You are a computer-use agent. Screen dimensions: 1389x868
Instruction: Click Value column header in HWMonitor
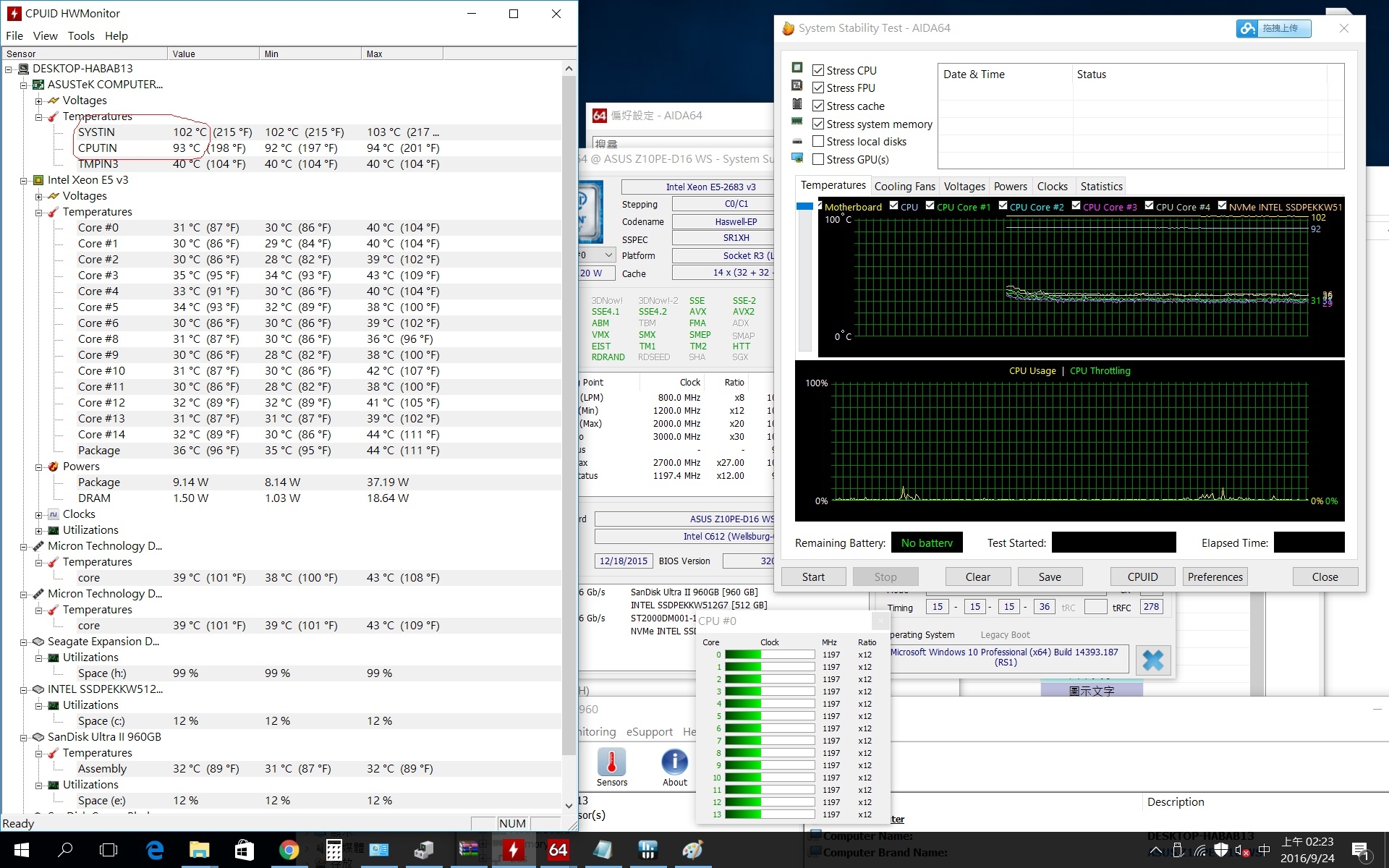pos(213,54)
